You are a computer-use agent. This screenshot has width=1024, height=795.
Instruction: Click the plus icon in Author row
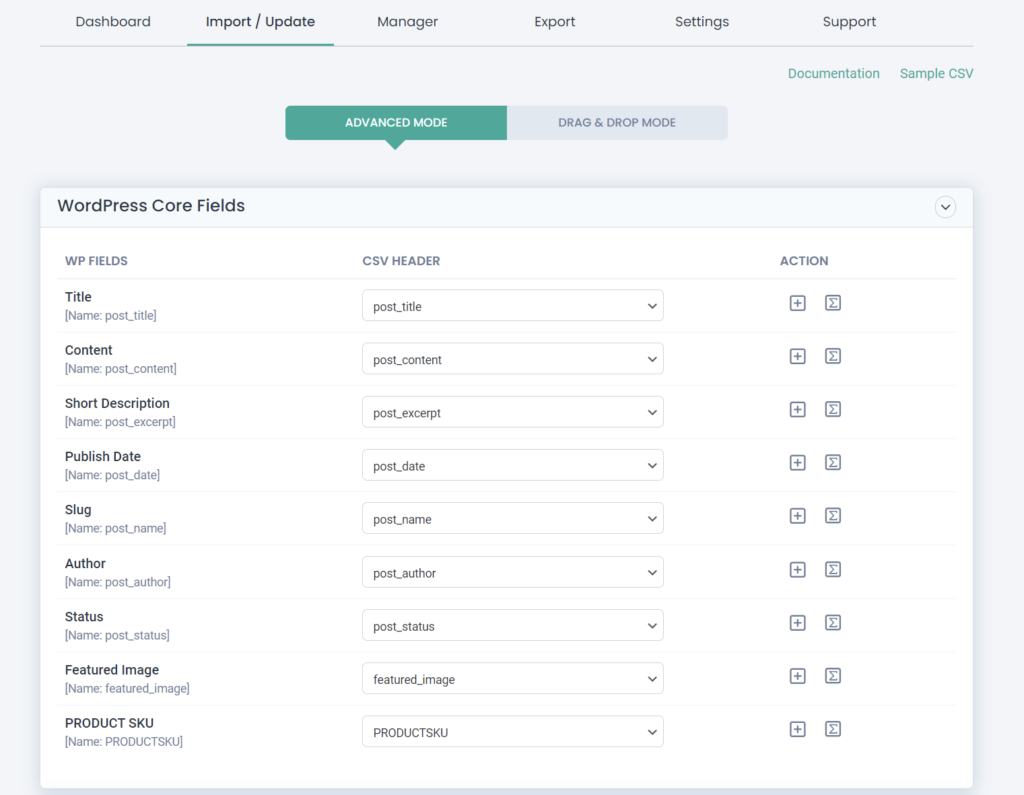point(797,570)
